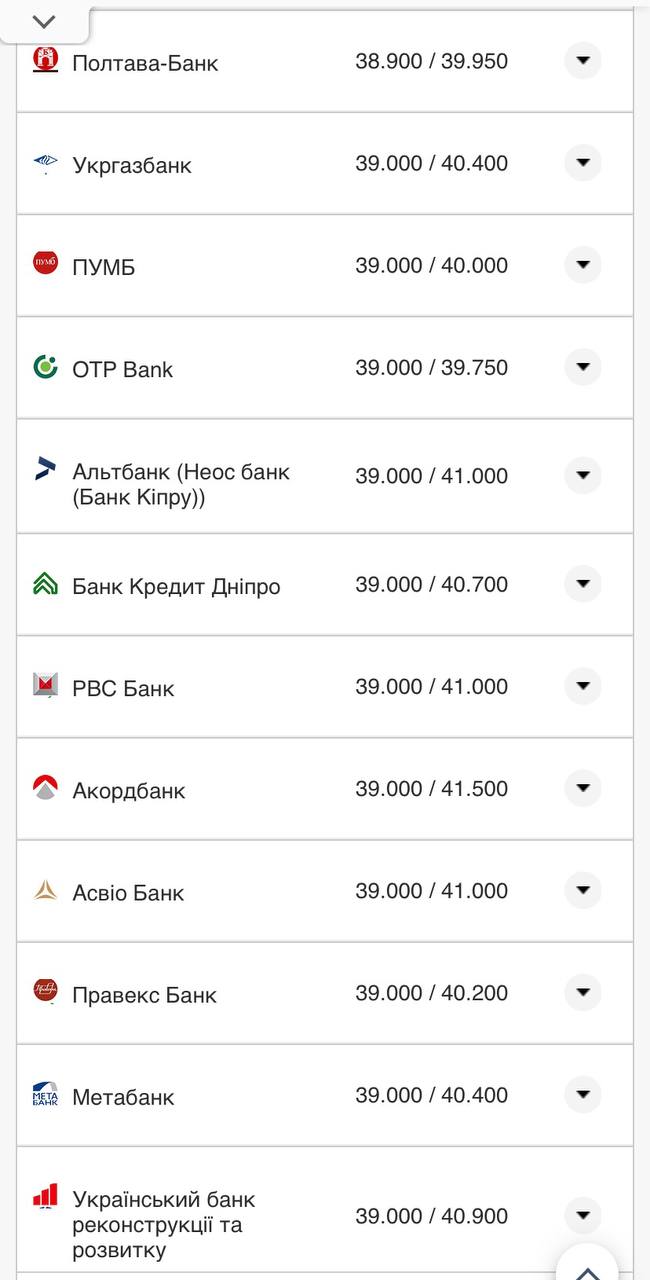Click the Акордбанк logo icon

point(45,788)
